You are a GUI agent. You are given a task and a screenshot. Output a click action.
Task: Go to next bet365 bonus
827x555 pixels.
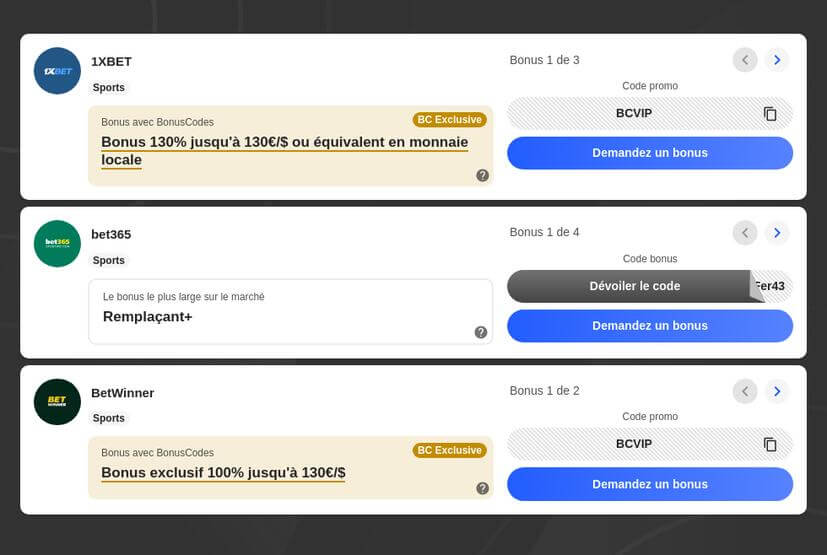point(777,233)
